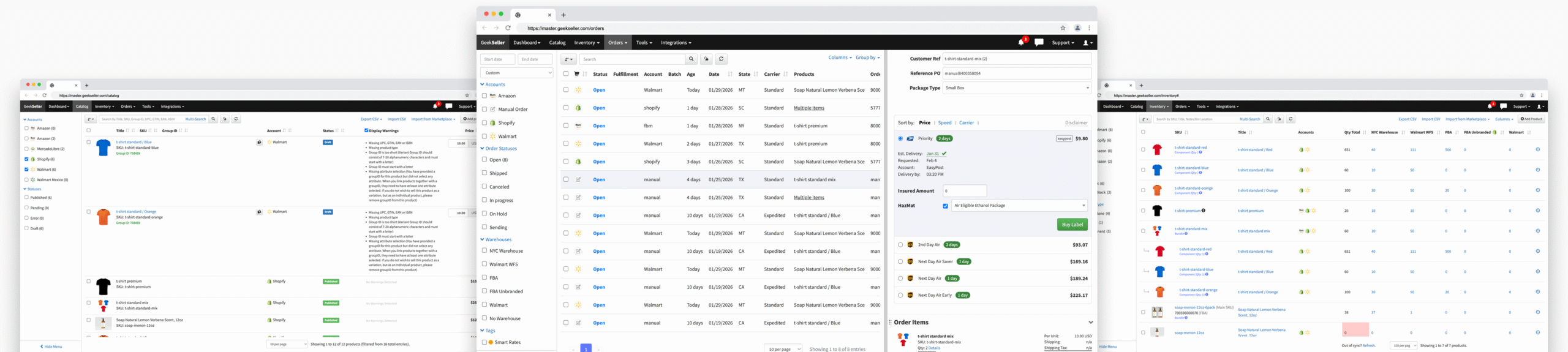Click the browser reload icon in orders window
Screen dimensions: 1568x352
click(x=508, y=28)
